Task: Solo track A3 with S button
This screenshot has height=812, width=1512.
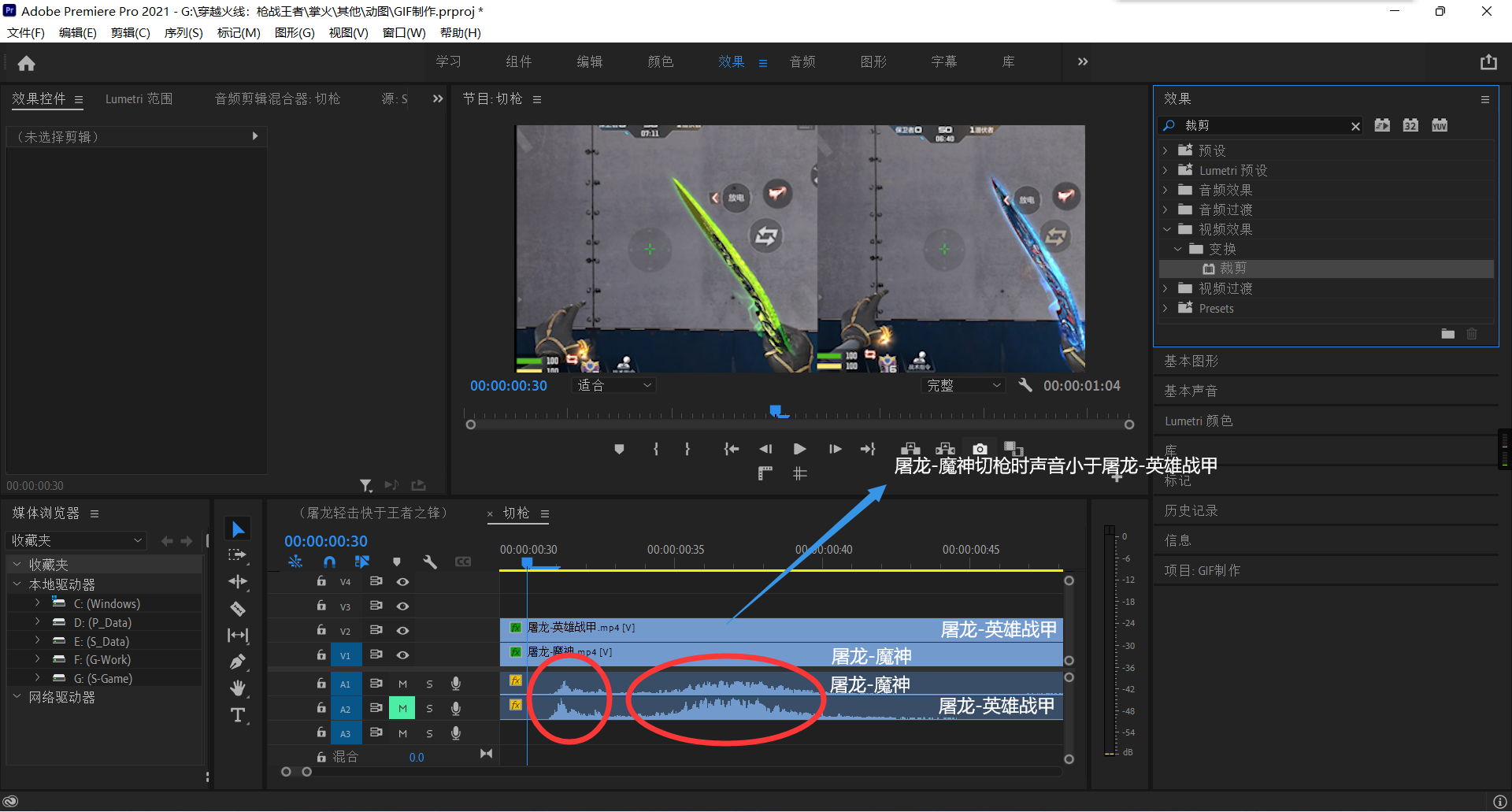Action: 429,734
